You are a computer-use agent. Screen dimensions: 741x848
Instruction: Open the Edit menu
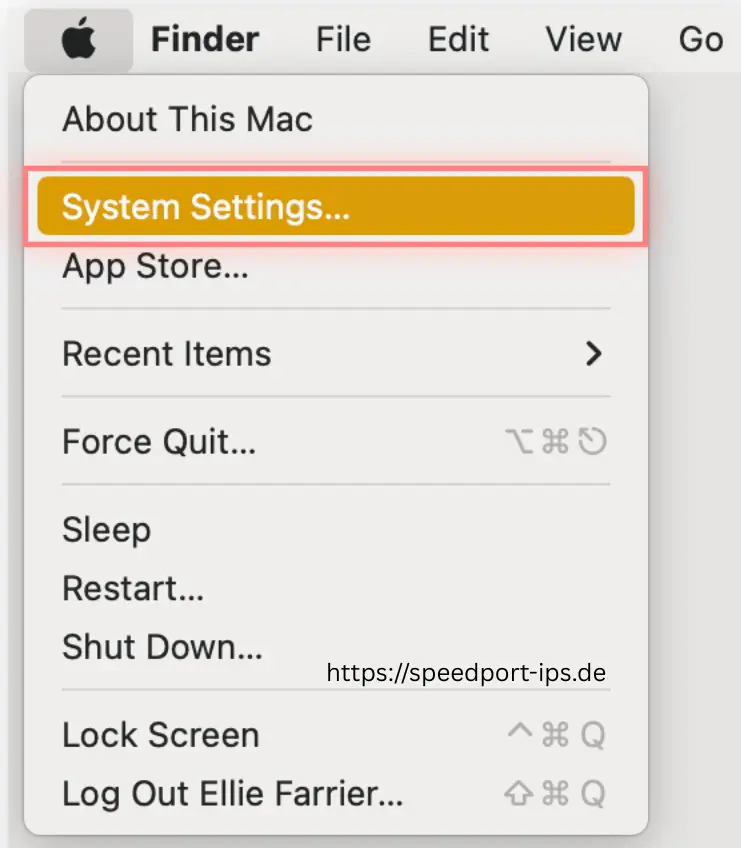(457, 39)
